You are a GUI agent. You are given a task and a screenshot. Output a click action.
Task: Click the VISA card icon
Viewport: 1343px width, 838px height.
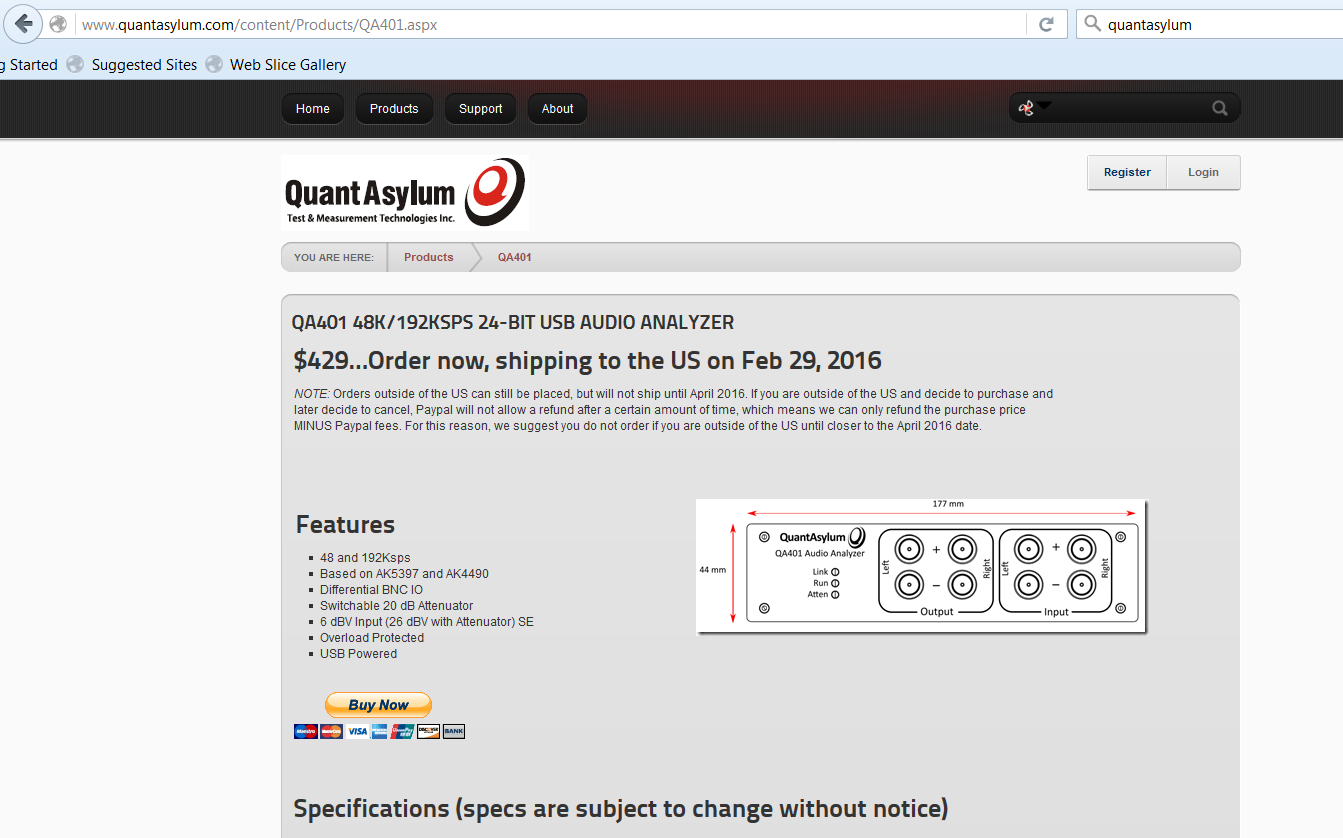pyautogui.click(x=357, y=731)
